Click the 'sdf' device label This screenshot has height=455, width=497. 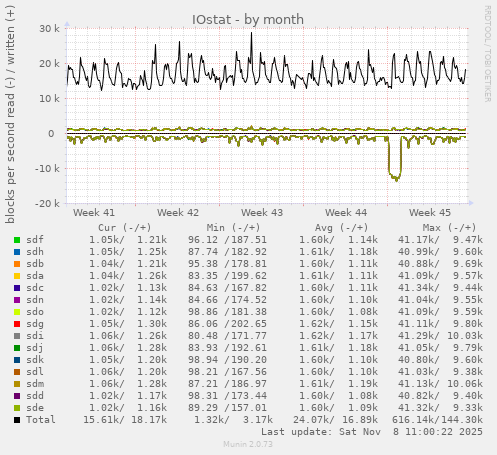(35, 240)
